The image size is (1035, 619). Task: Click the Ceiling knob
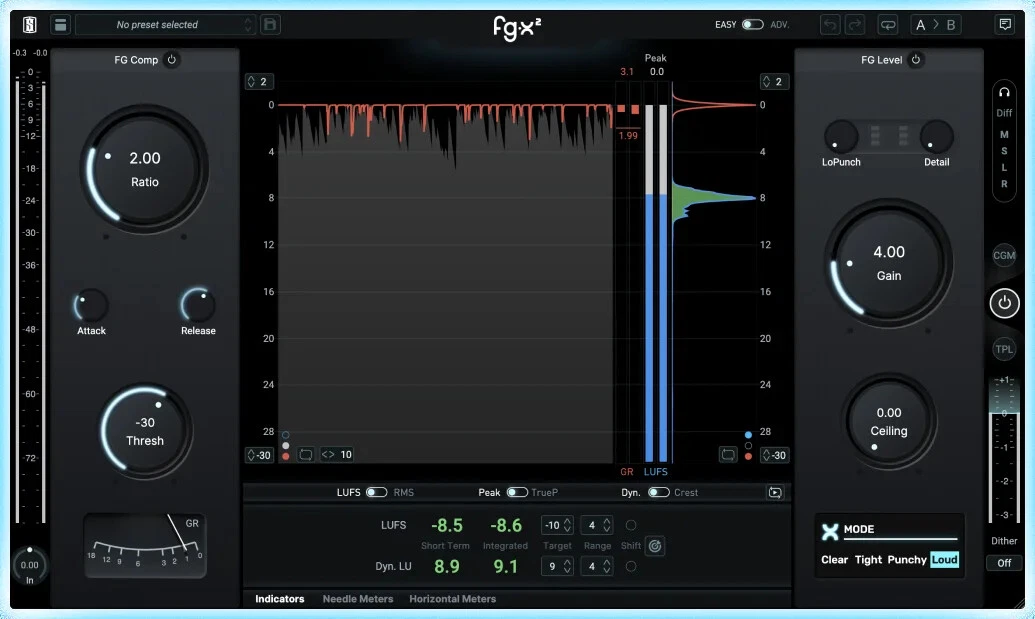coord(888,422)
